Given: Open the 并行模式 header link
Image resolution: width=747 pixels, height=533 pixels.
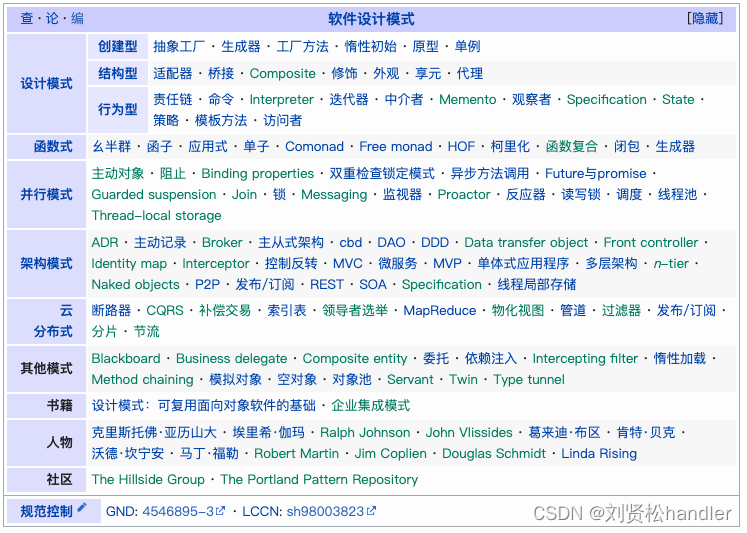Looking at the screenshot, I should 46,195.
